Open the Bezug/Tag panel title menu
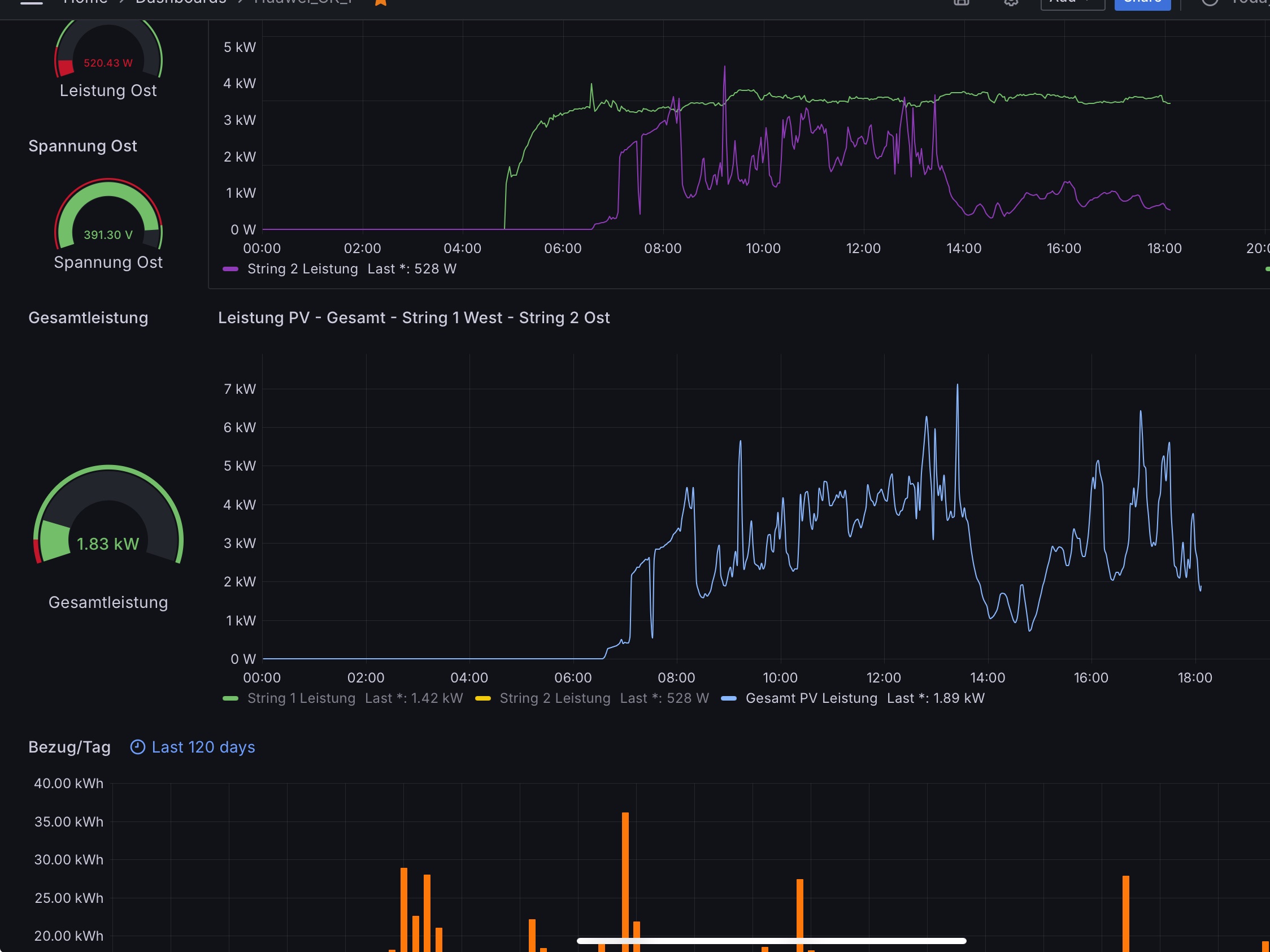 click(x=69, y=747)
